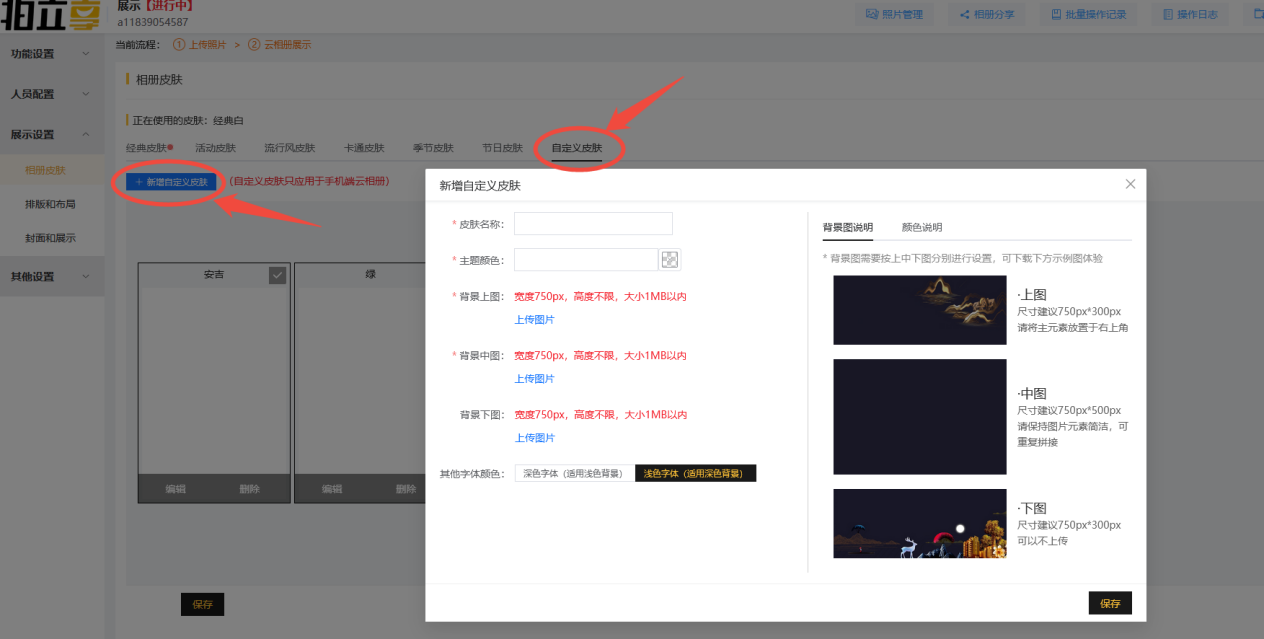Switch to the 自定义皮肤 tab
The height and width of the screenshot is (639, 1264).
[577, 148]
